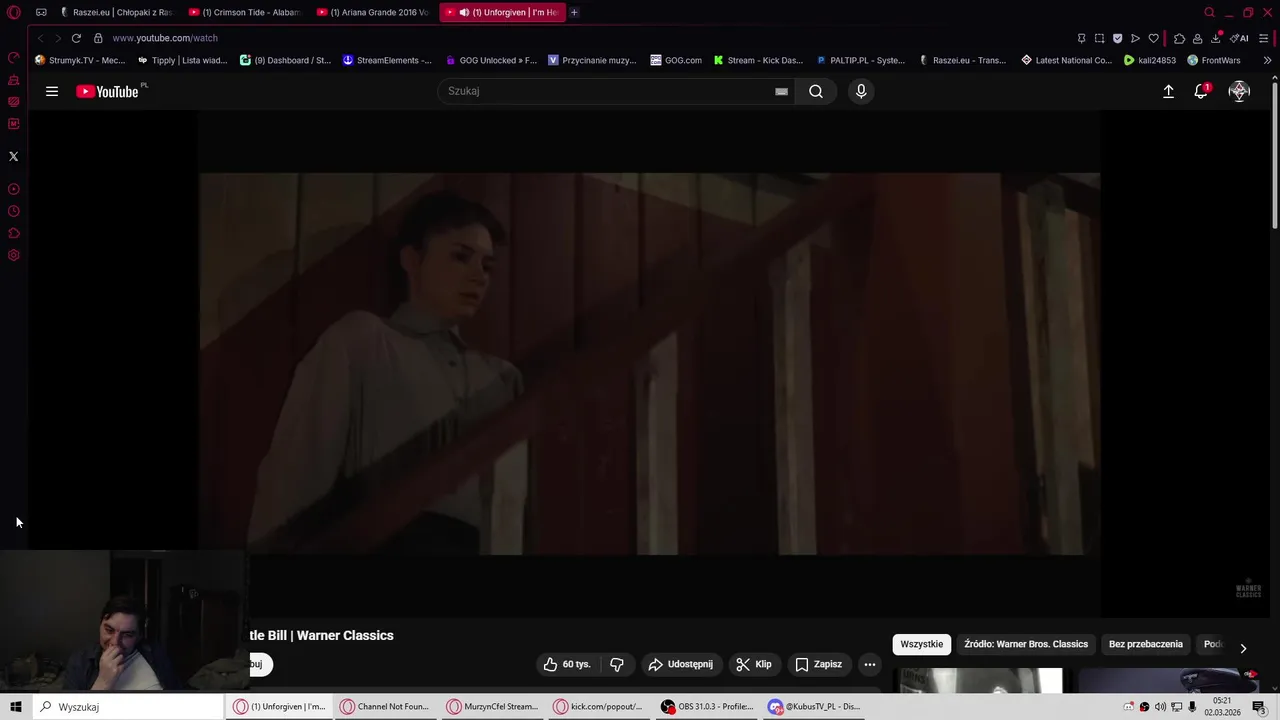
Task: Switch to the Crimson Tide tab
Action: tap(246, 12)
